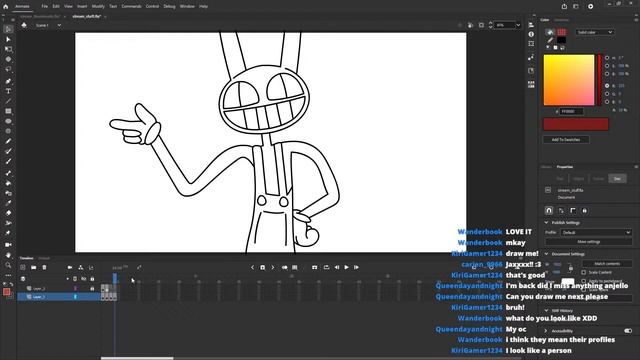Select the G green radio button

click(x=607, y=94)
